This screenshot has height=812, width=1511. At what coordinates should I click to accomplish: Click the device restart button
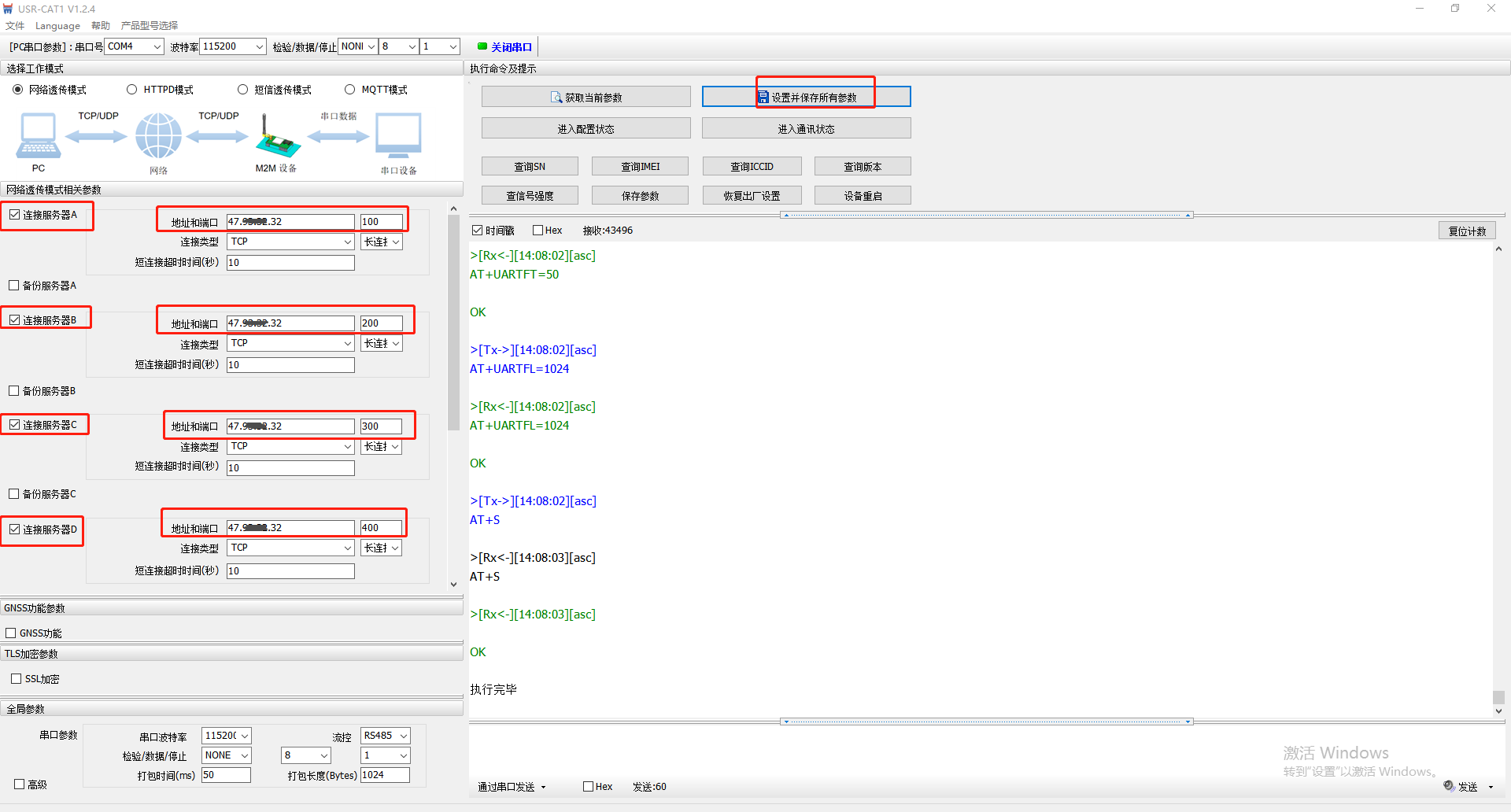(863, 195)
